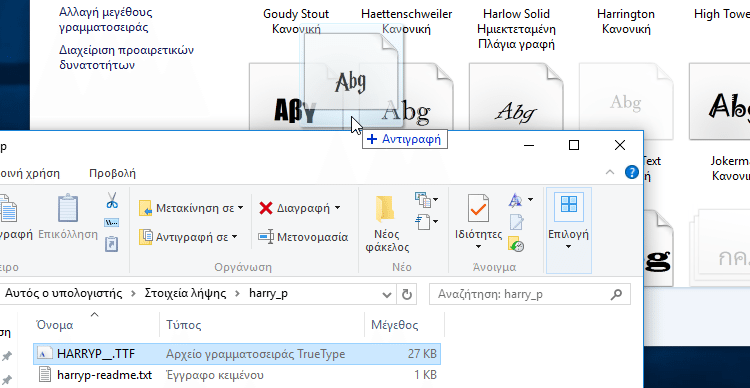Click the Έγγραφο κειμένου type cell
The height and width of the screenshot is (388, 750).
click(215, 374)
